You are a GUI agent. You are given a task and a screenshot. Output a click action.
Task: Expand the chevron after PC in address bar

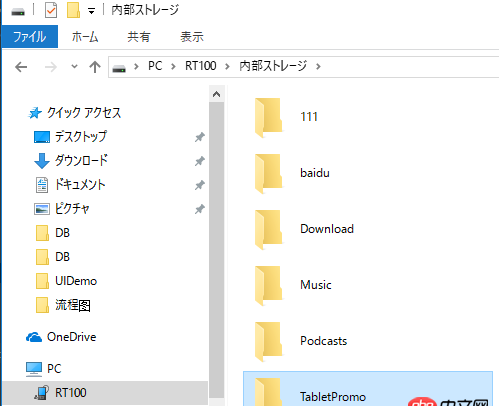pos(173,67)
